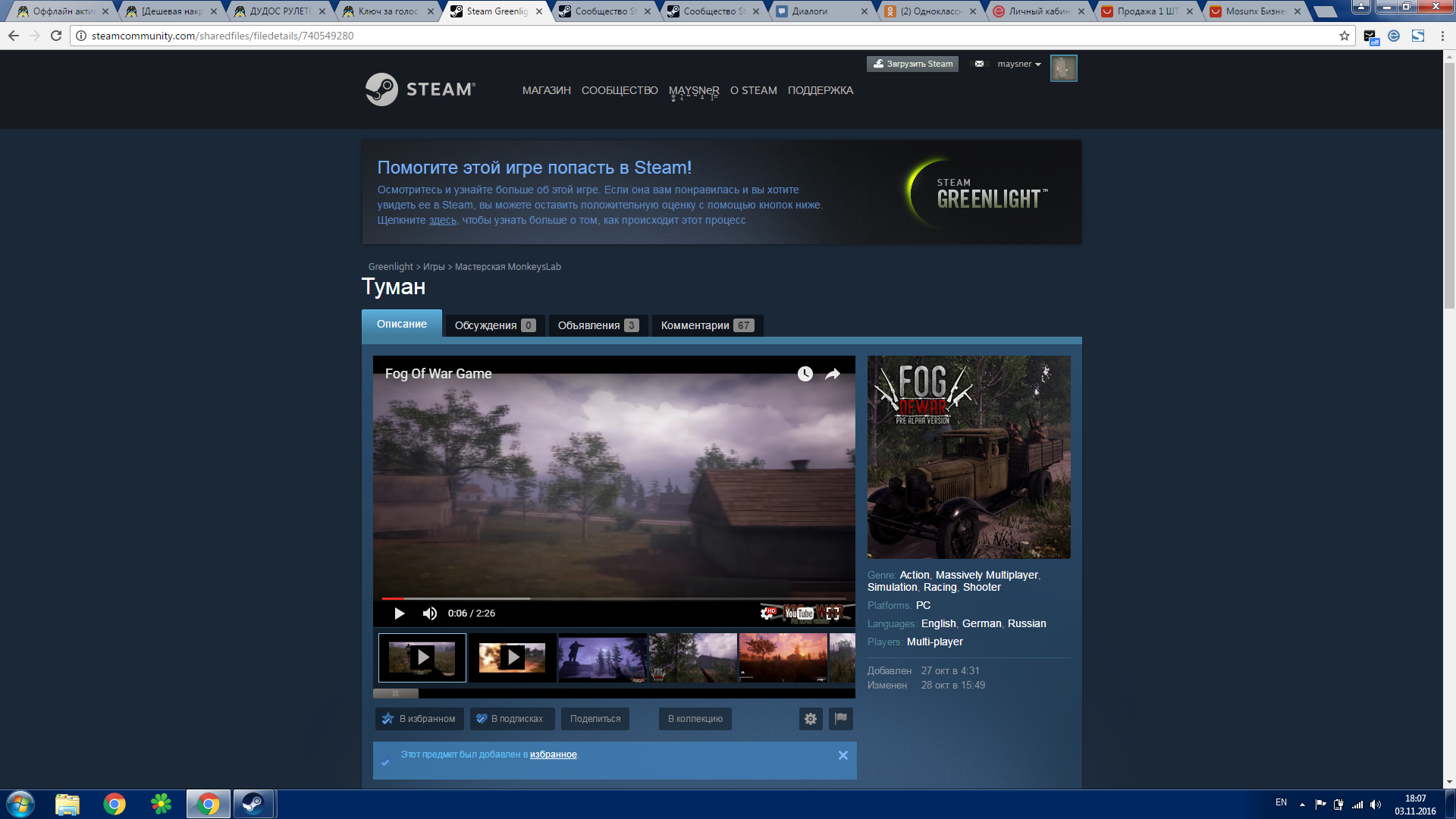This screenshot has width=1456, height=819.
Task: Reload the current page
Action: coord(56,36)
